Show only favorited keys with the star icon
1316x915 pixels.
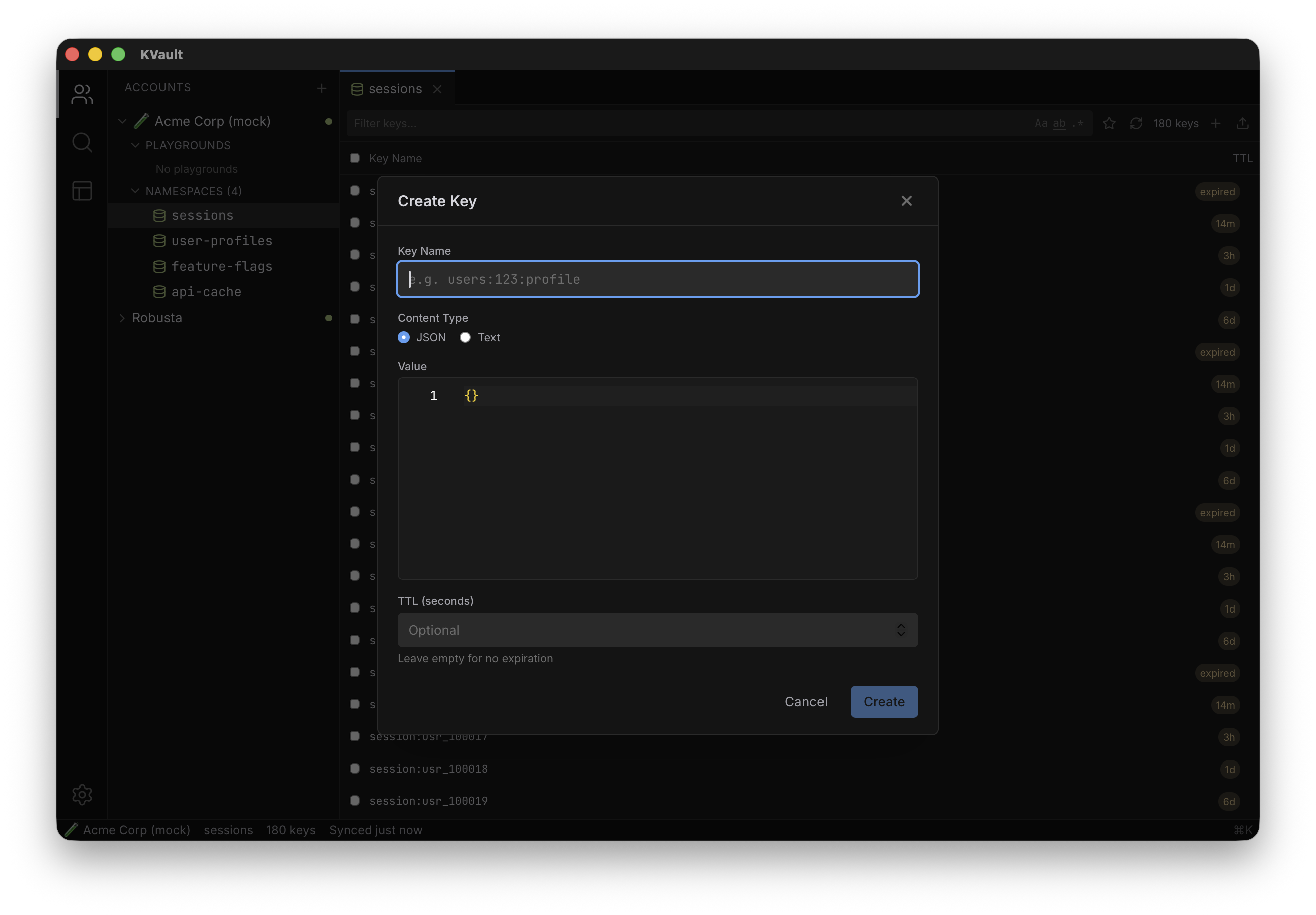tap(1110, 123)
